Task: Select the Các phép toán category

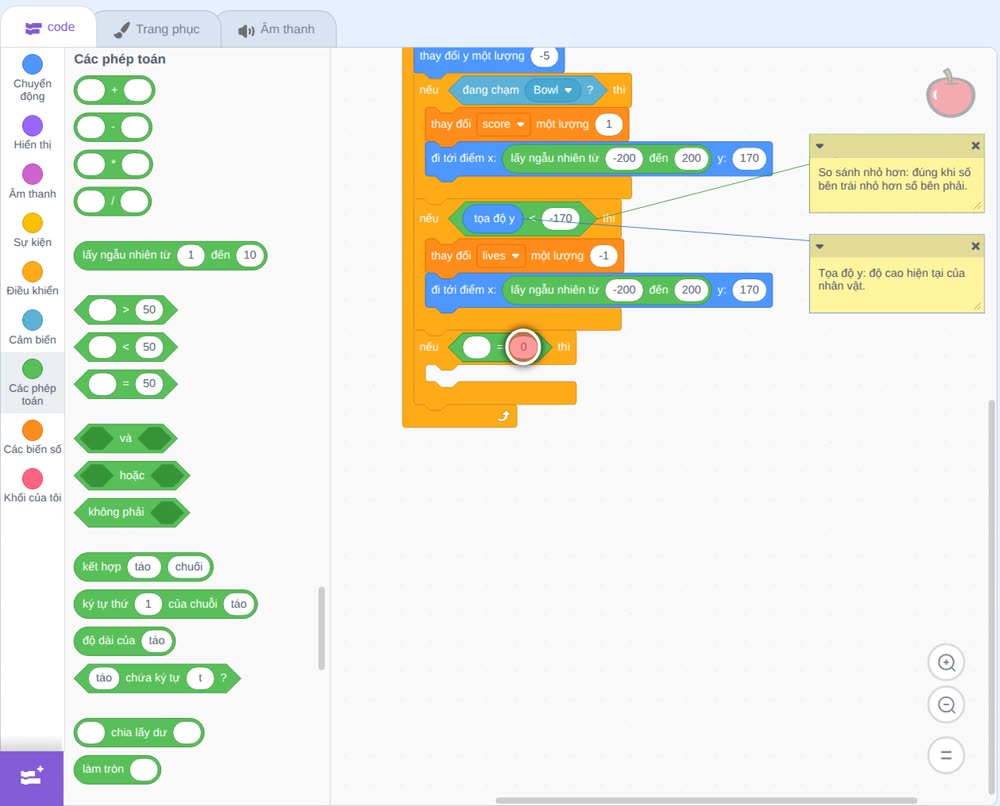Action: [33, 383]
